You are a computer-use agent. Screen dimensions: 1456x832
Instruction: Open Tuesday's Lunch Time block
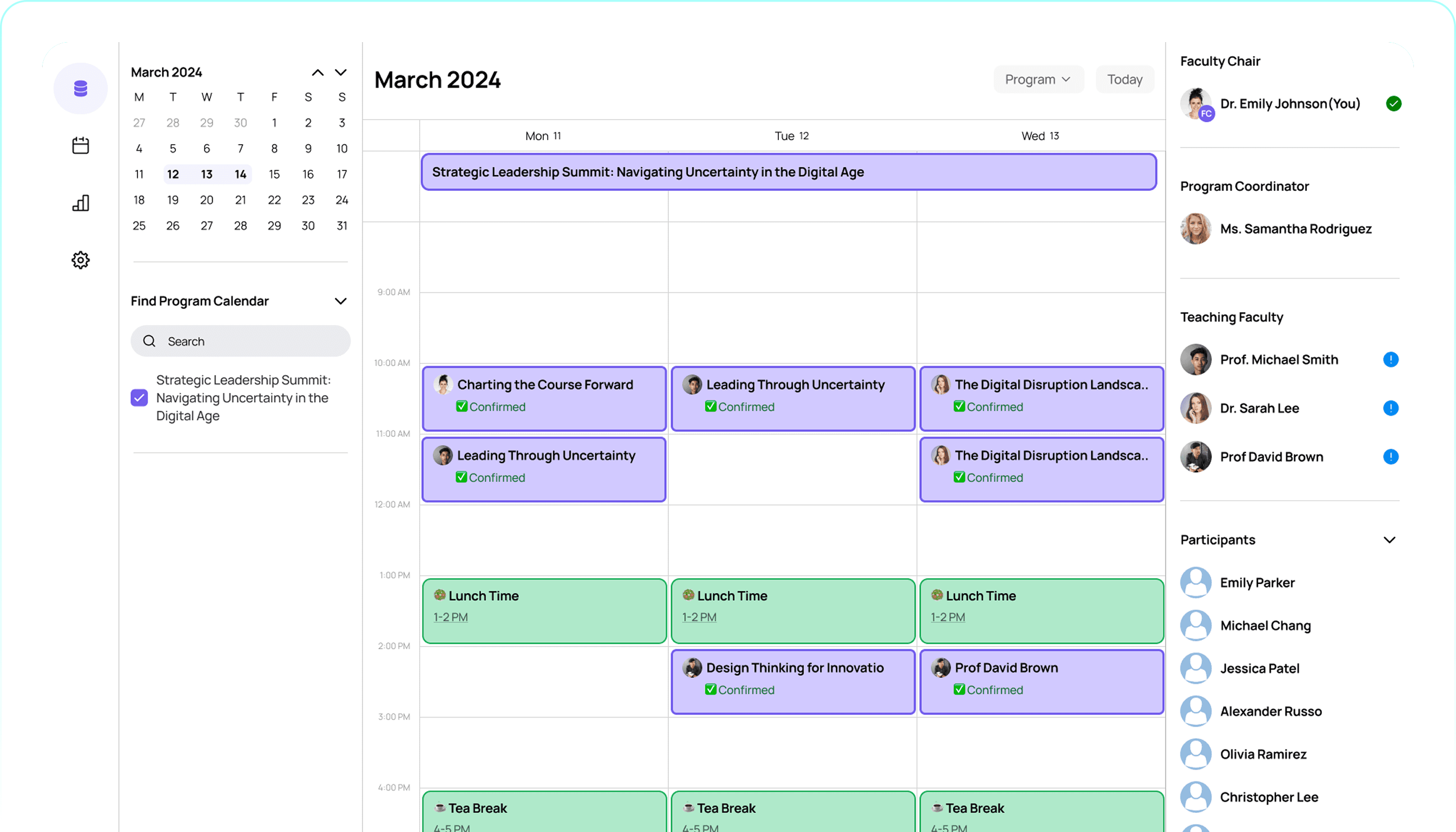coord(793,611)
